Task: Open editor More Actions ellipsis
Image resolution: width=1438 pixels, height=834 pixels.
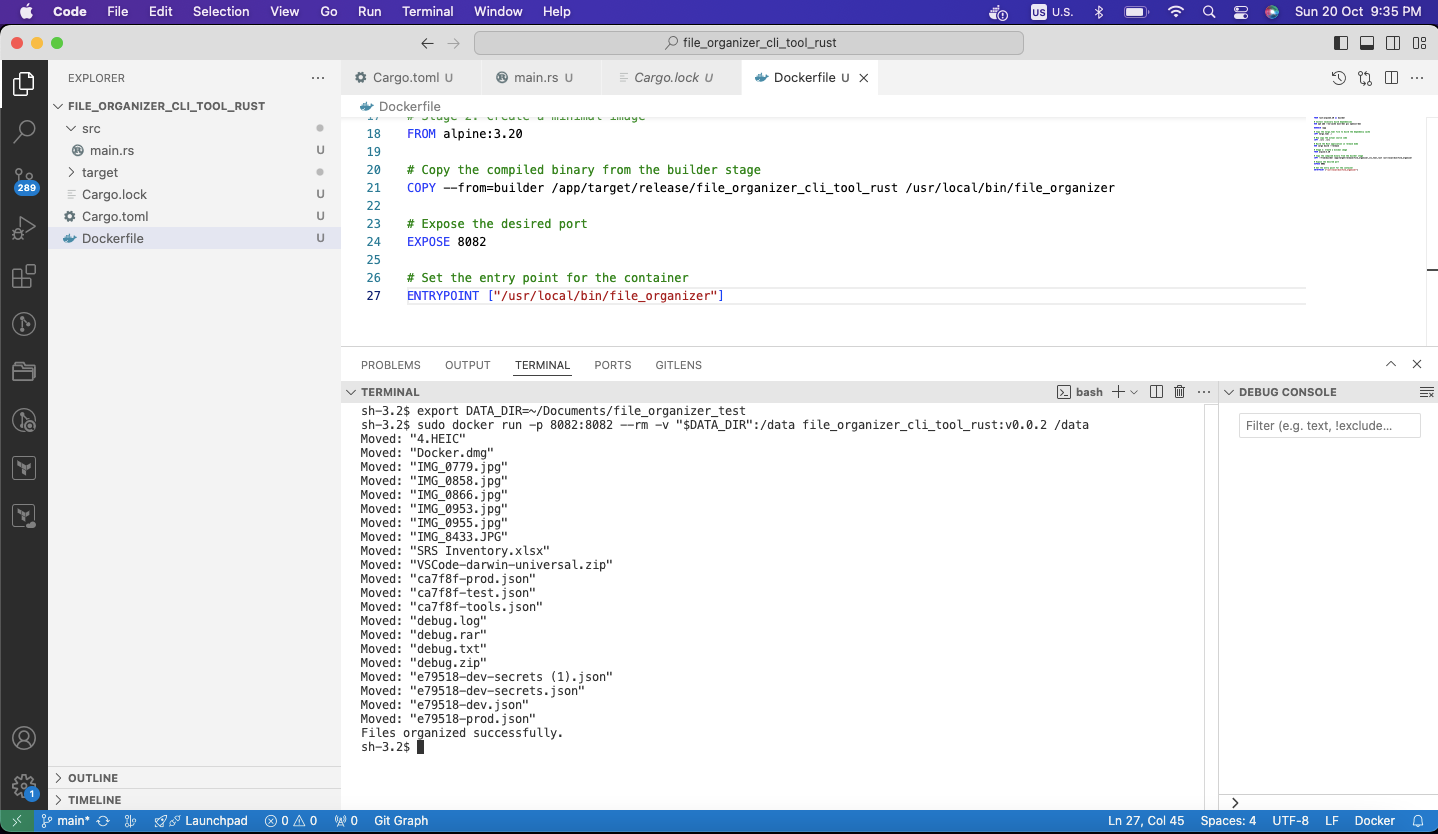Action: 1417,77
